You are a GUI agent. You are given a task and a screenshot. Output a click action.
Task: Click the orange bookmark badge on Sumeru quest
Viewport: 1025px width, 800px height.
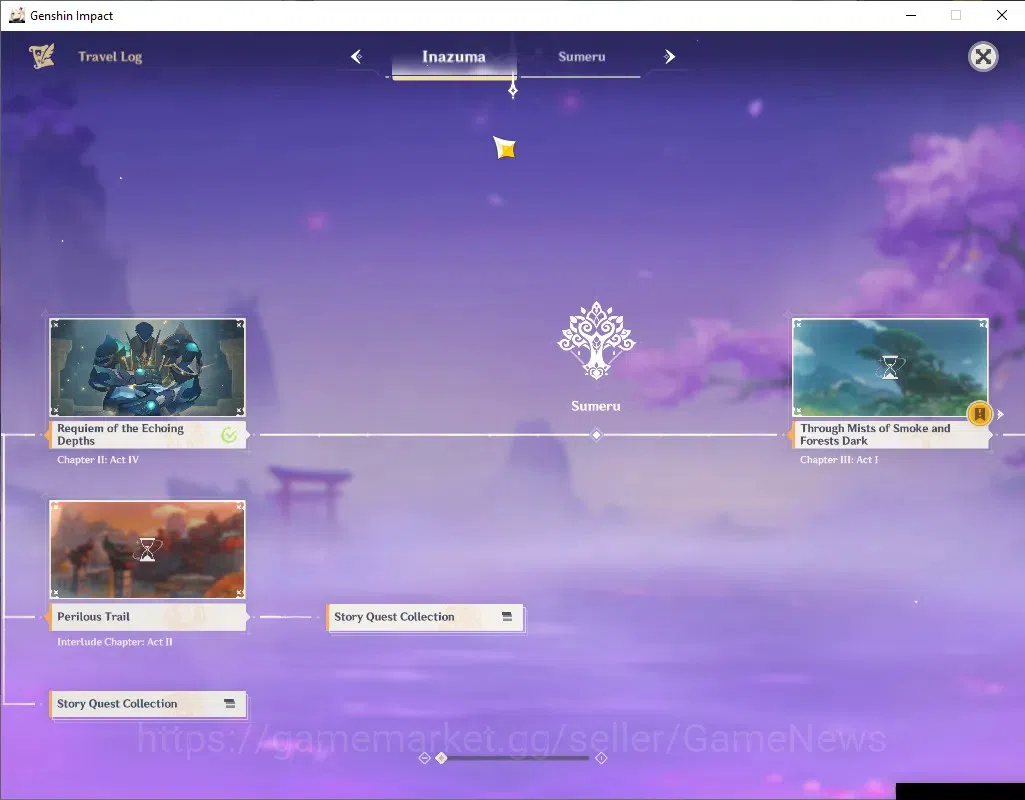(979, 414)
